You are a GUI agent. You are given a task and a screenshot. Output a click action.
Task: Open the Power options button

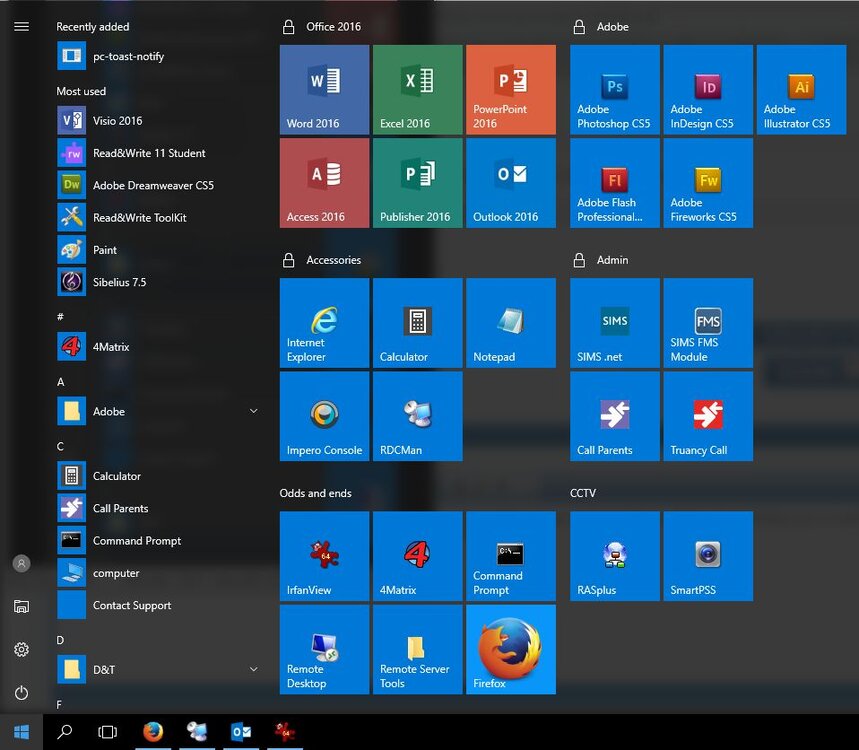click(21, 693)
